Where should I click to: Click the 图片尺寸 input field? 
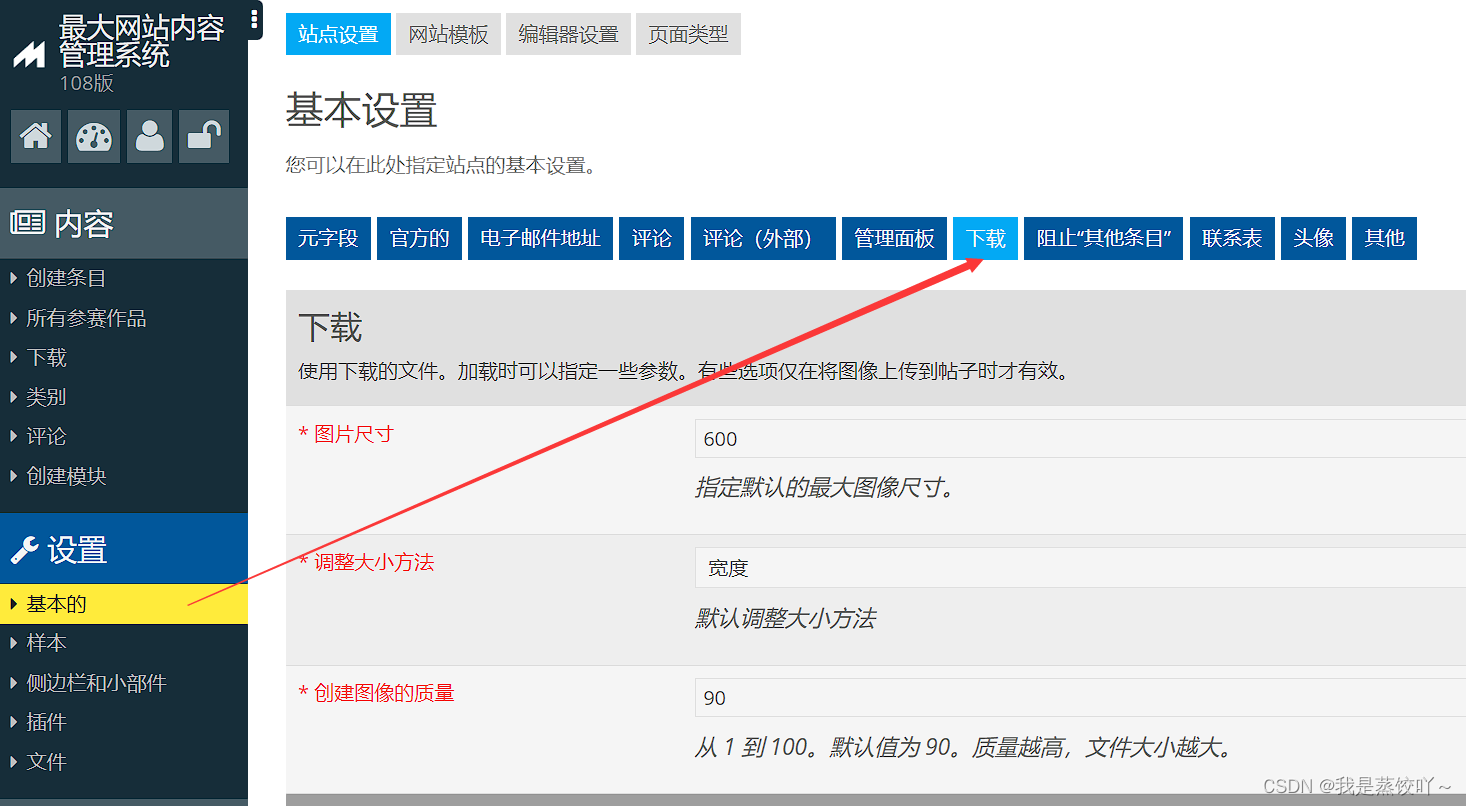coord(1080,439)
